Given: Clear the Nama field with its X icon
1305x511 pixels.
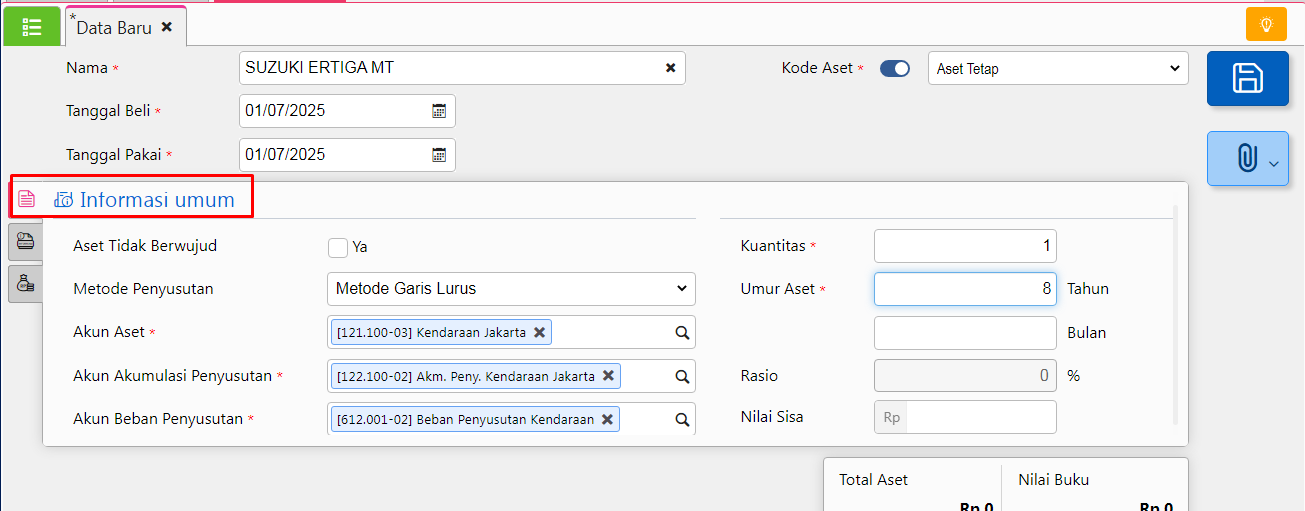Looking at the screenshot, I should [670, 68].
